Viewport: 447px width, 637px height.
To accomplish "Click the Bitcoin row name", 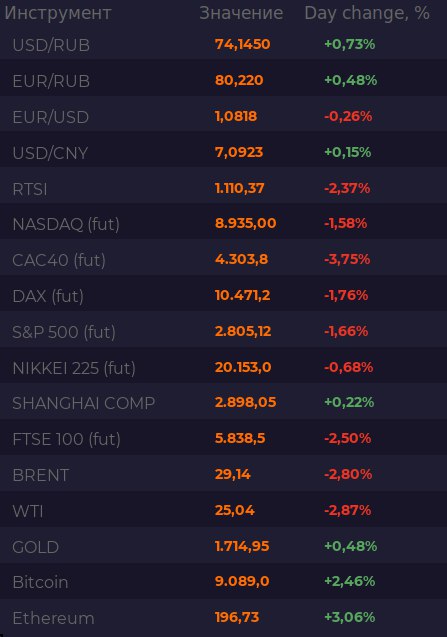I will pyautogui.click(x=40, y=582).
